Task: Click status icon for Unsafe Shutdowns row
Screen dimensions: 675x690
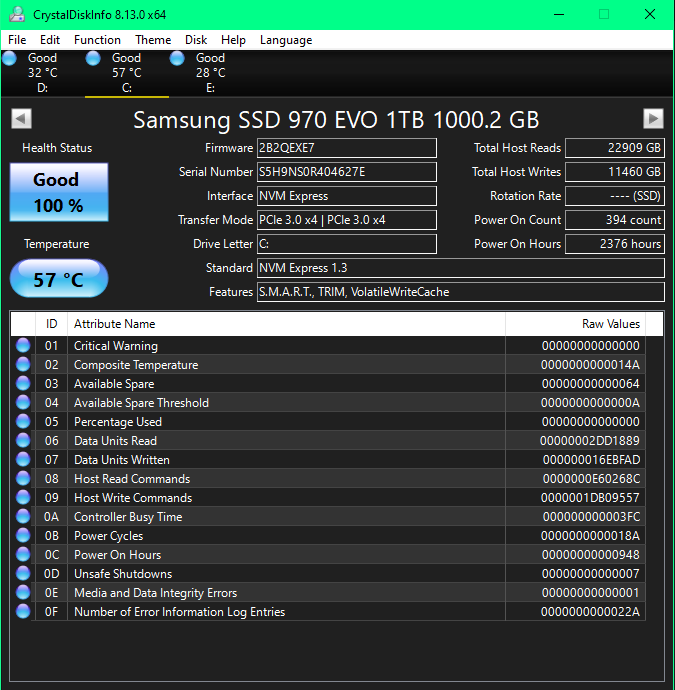Action: (23, 573)
